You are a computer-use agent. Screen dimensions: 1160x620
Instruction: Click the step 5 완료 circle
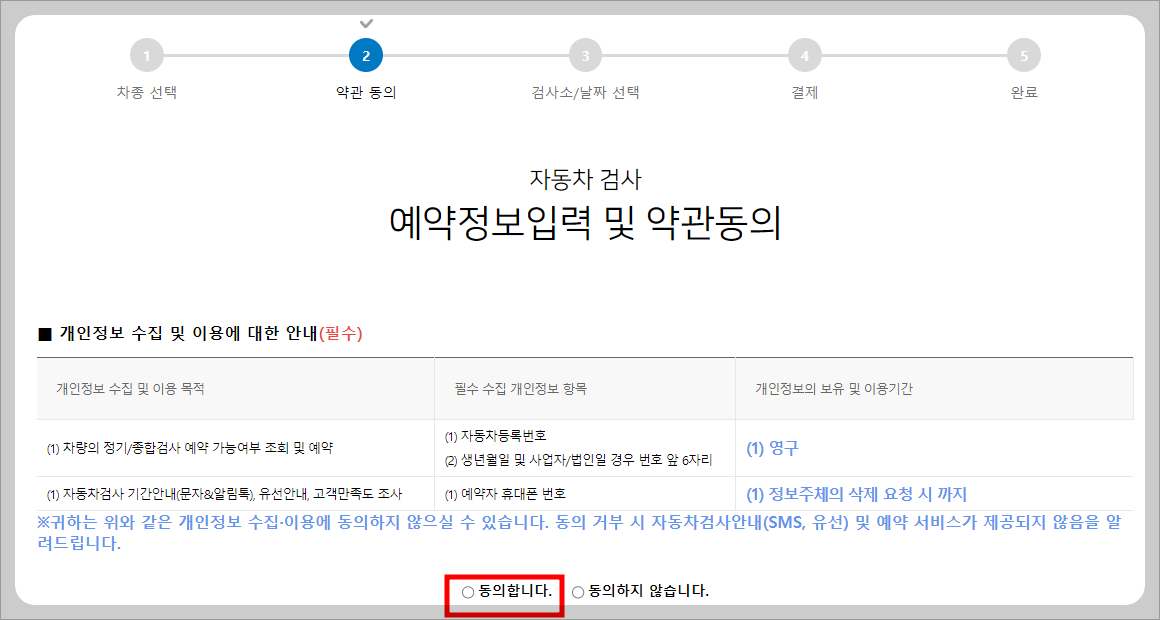click(x=1023, y=57)
